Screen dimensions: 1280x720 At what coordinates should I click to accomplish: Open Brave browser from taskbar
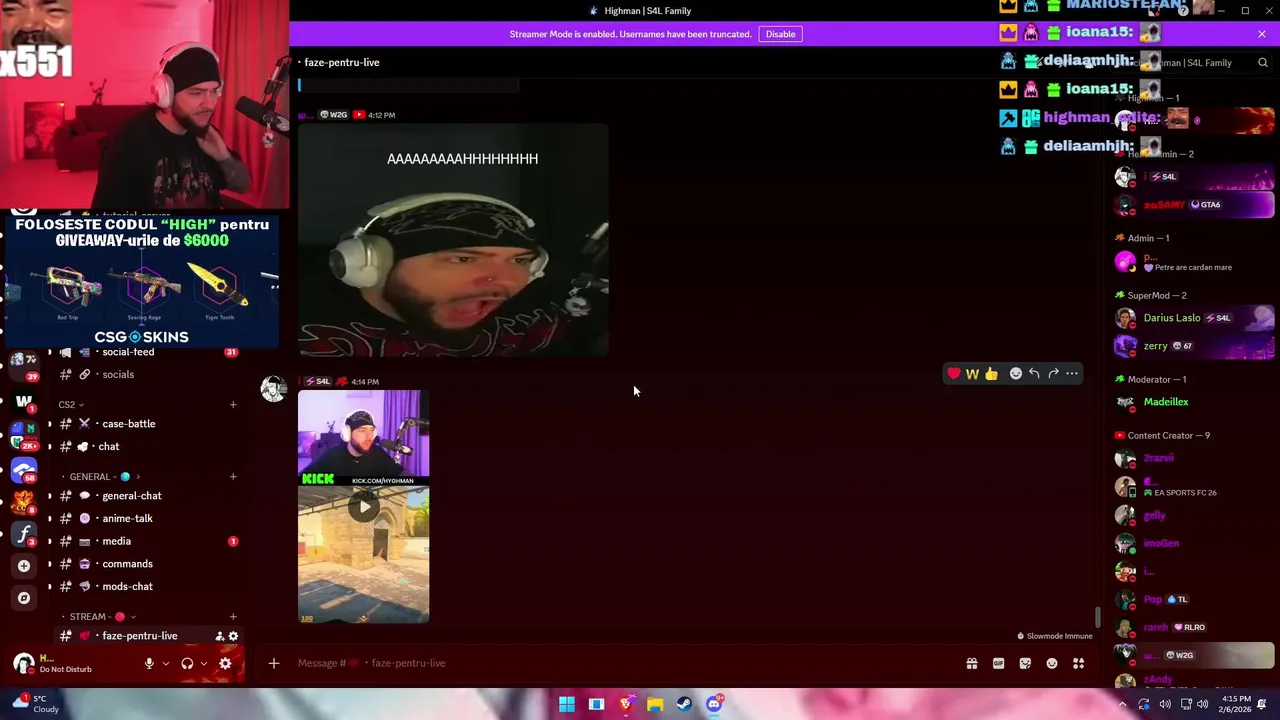click(x=626, y=704)
